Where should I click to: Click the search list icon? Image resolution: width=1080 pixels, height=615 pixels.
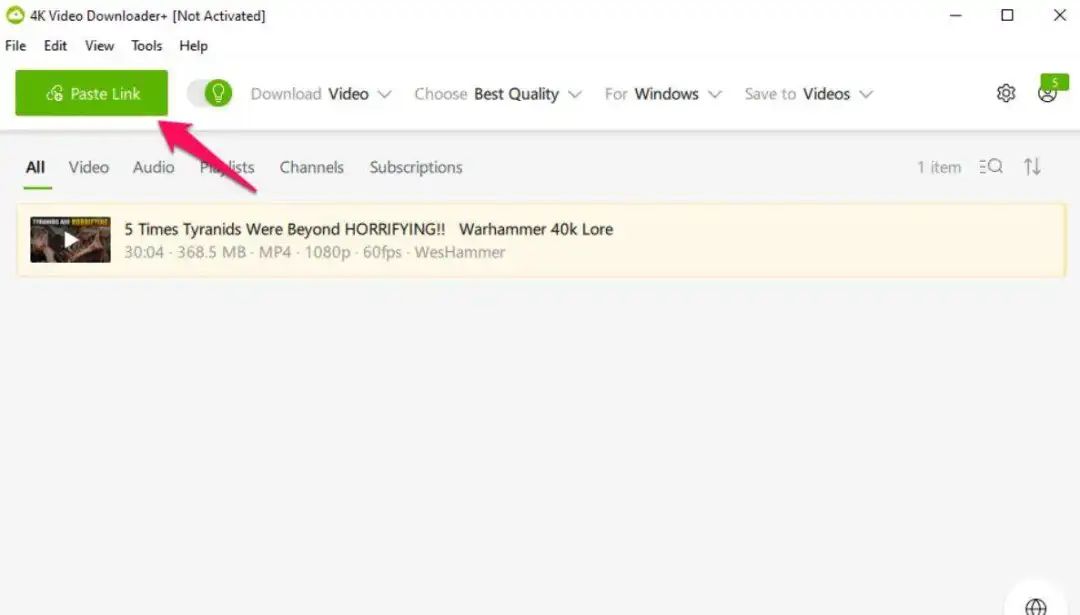[x=990, y=167]
